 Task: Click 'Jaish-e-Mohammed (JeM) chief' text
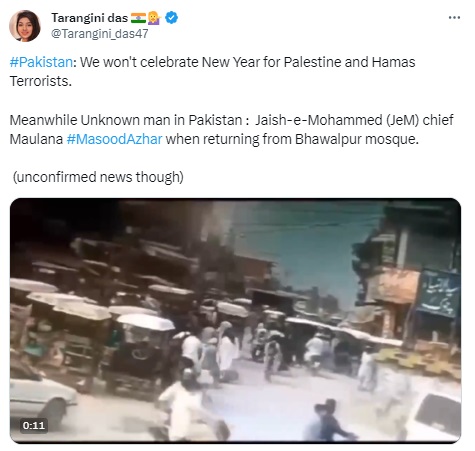354,120
